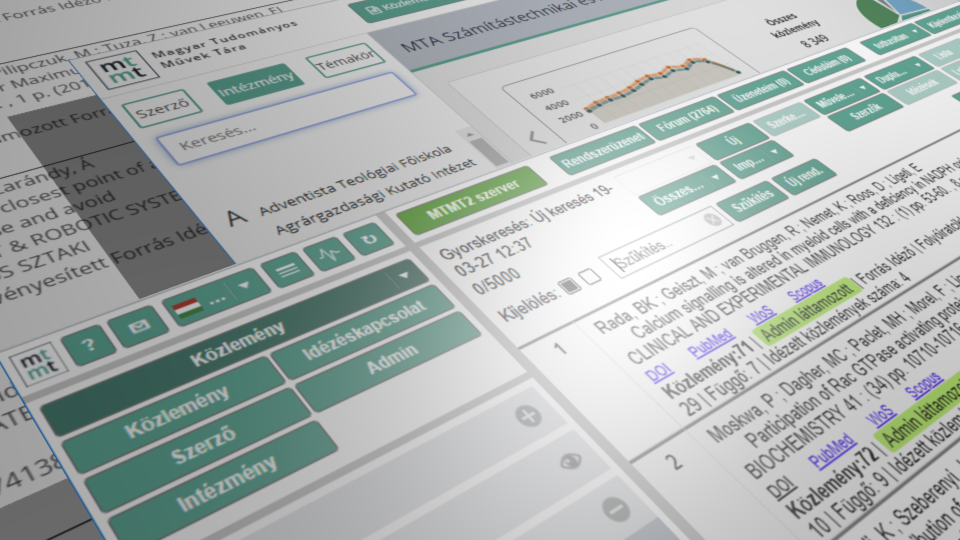Click the filled Kijelölés checkbox
Screen dimensions: 960x540
point(569,286)
